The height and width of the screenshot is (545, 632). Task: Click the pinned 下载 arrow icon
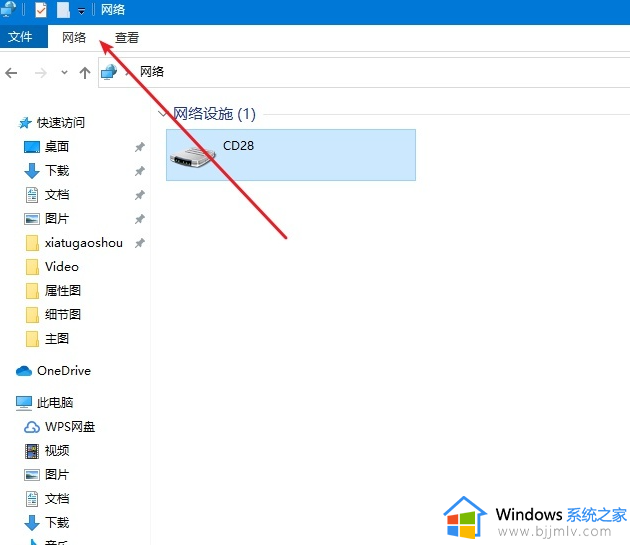point(32,171)
